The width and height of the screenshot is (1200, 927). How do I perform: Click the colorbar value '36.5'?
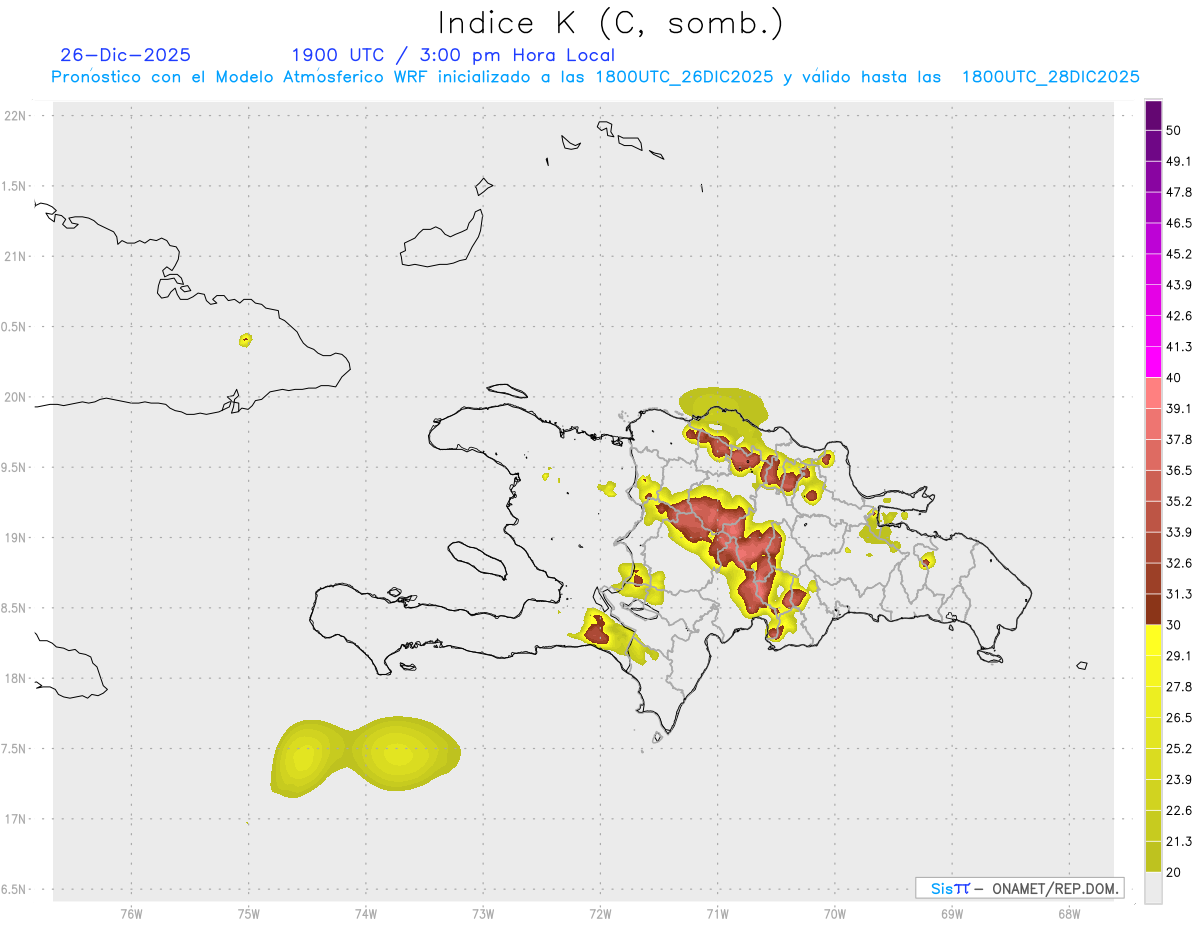point(1179,470)
